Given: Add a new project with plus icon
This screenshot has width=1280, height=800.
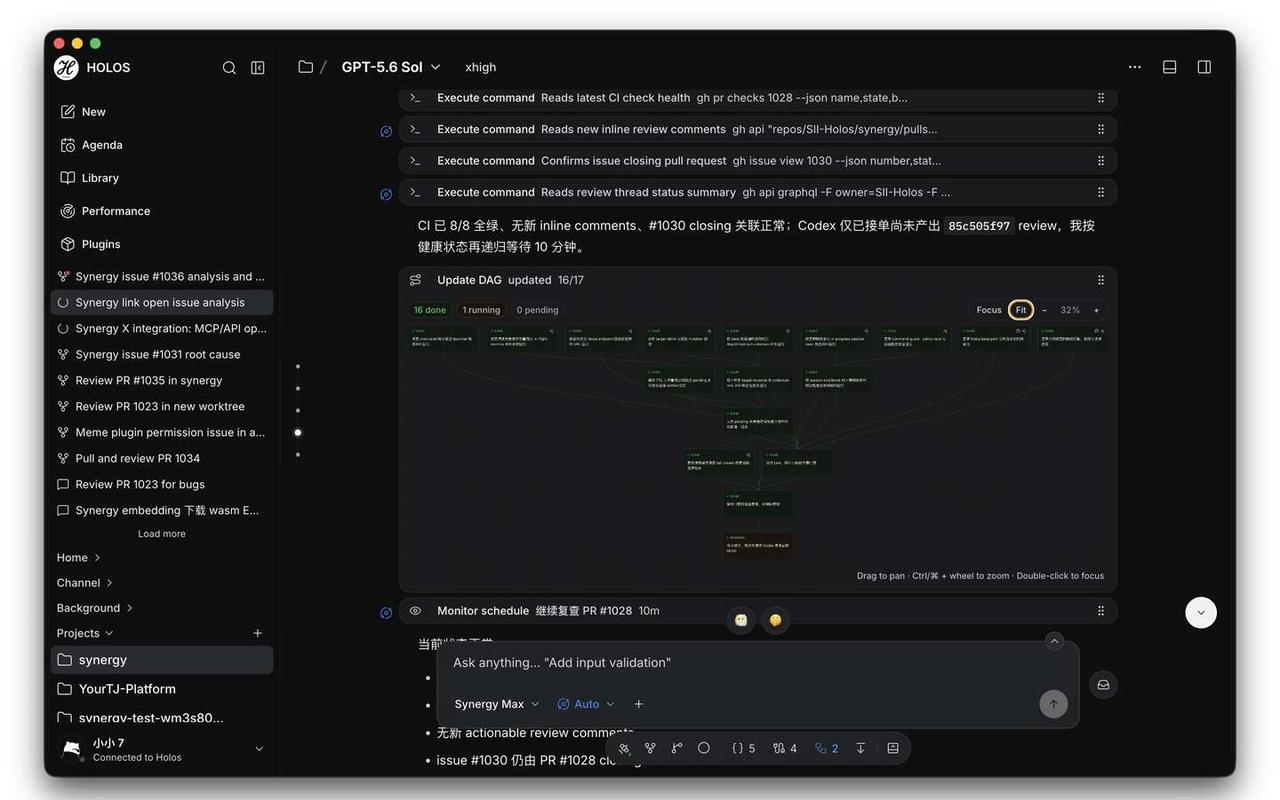Looking at the screenshot, I should (258, 633).
